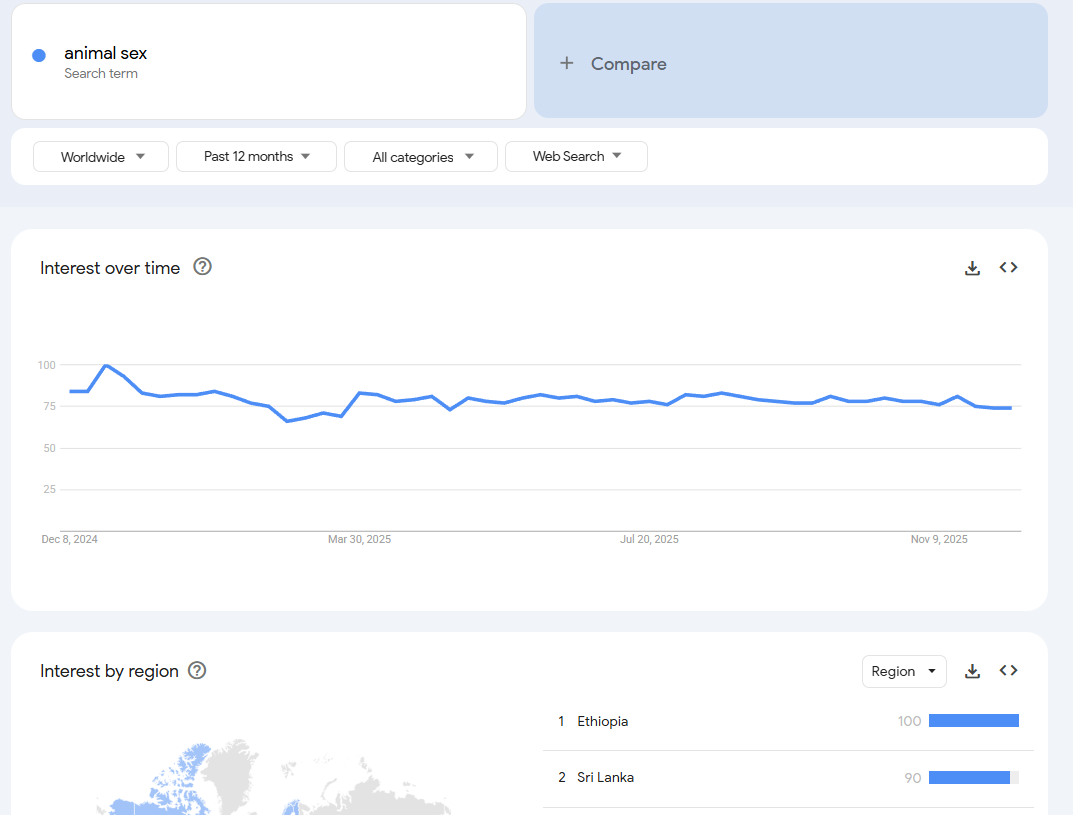This screenshot has height=815, width=1073.
Task: Click the world map thumbnail
Action: click(x=274, y=777)
